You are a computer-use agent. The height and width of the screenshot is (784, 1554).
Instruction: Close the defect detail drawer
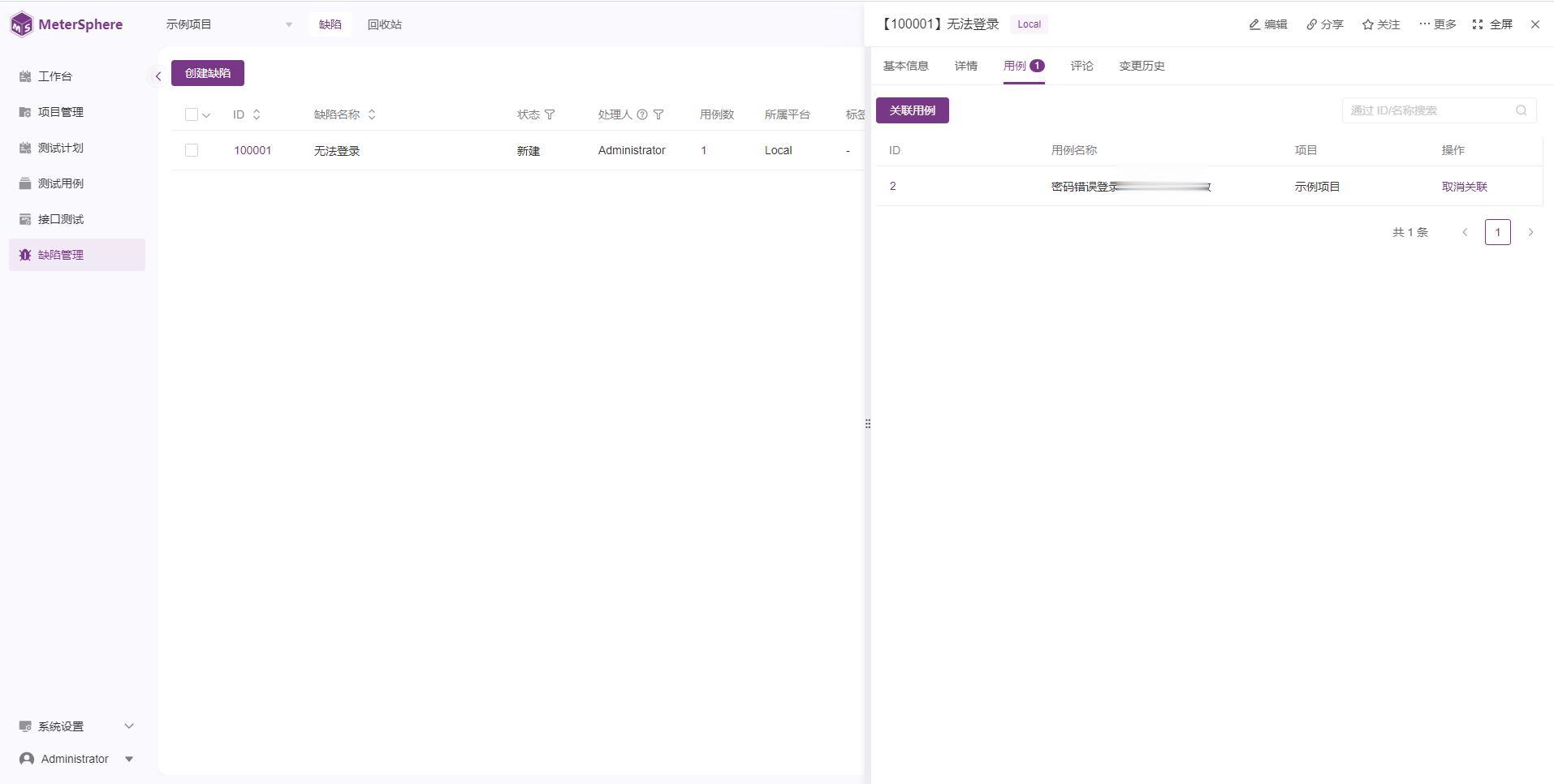(1535, 24)
